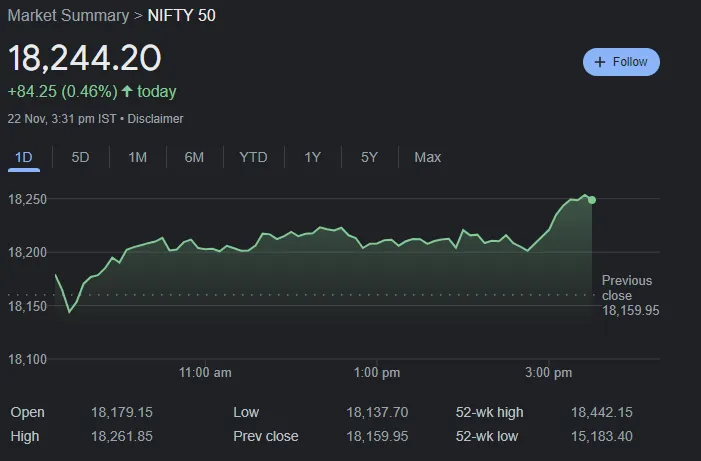
Task: Select the 1D range tab
Action: 24,157
